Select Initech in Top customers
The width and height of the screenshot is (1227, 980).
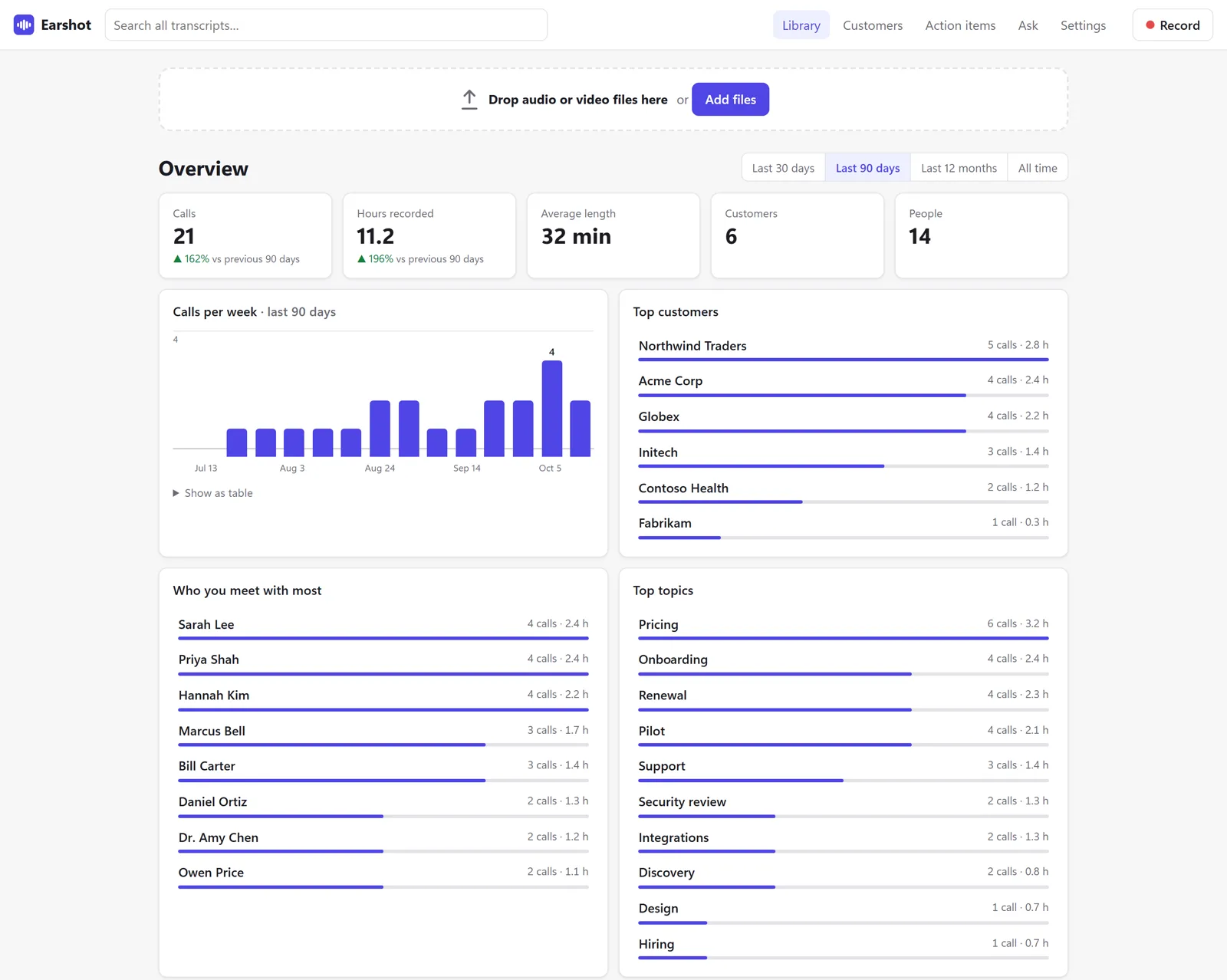click(843, 456)
